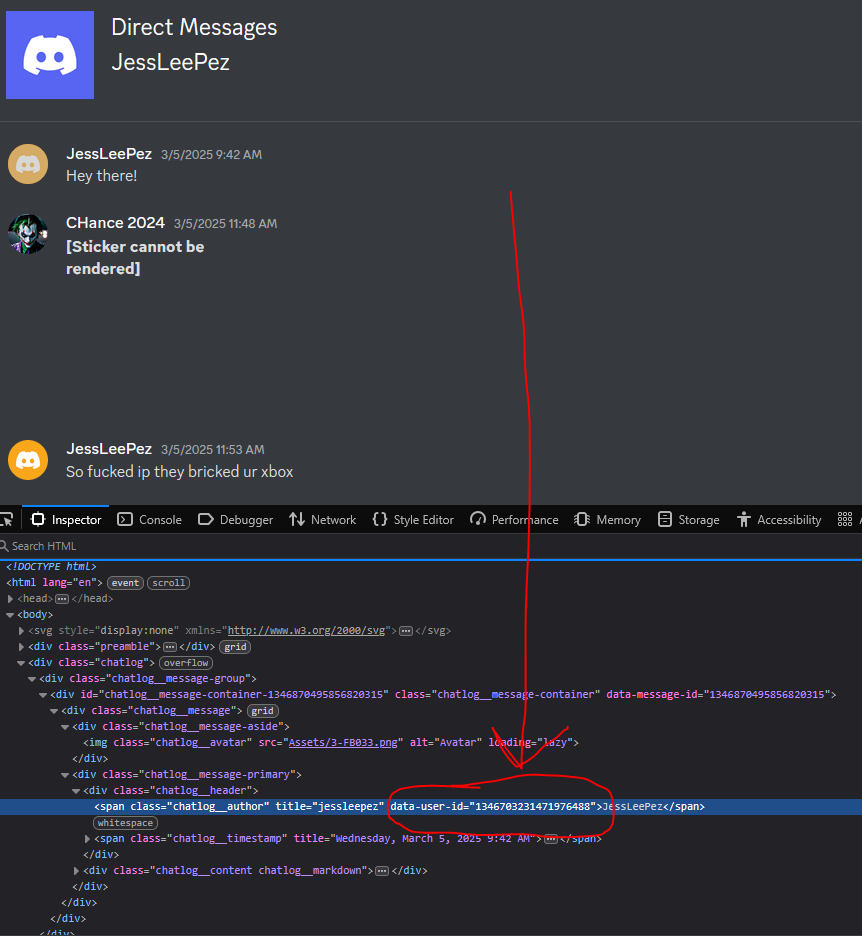Expand the preamble div arrow

[x=21, y=646]
